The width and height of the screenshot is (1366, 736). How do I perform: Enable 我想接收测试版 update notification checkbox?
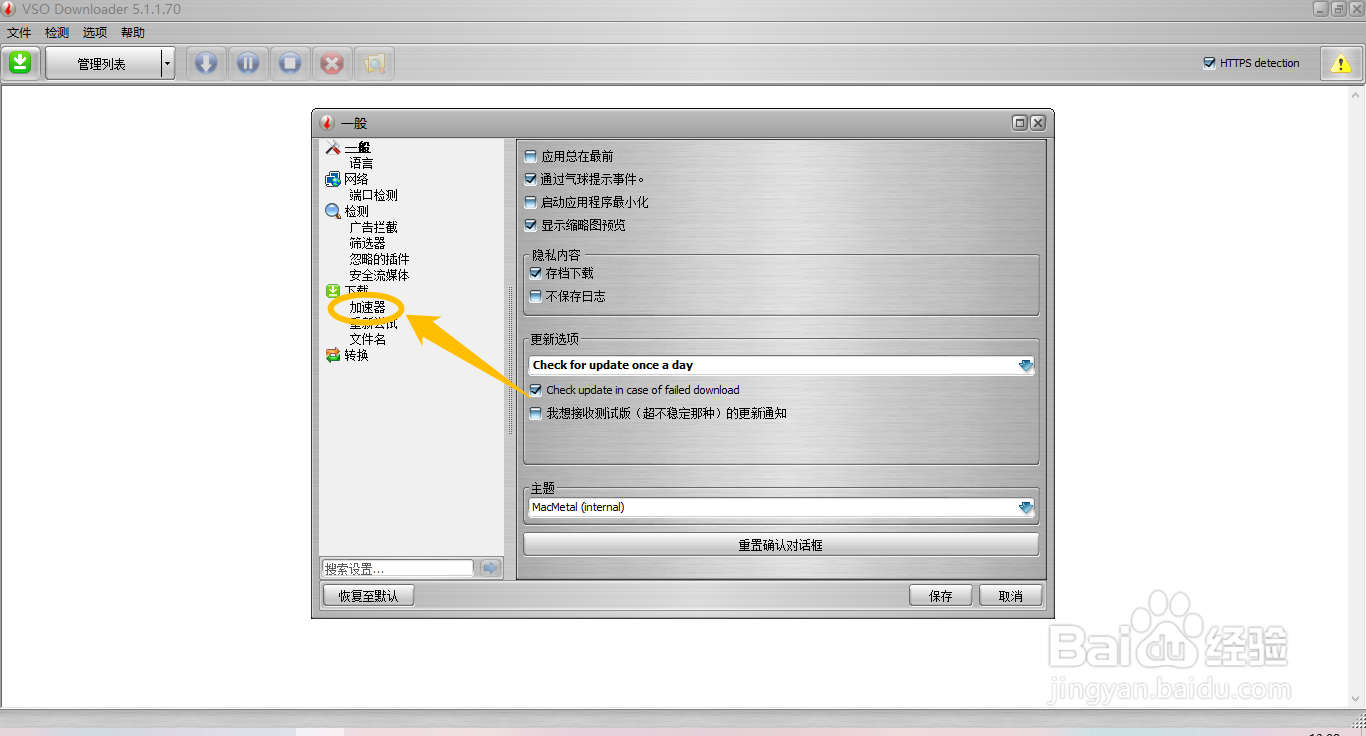[x=536, y=413]
